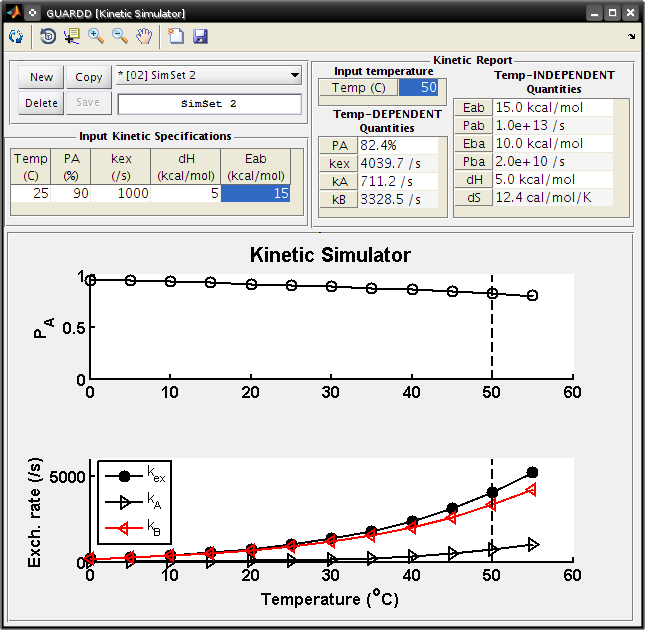Click the Temp cell value 25
The image size is (645, 630).
click(30, 193)
